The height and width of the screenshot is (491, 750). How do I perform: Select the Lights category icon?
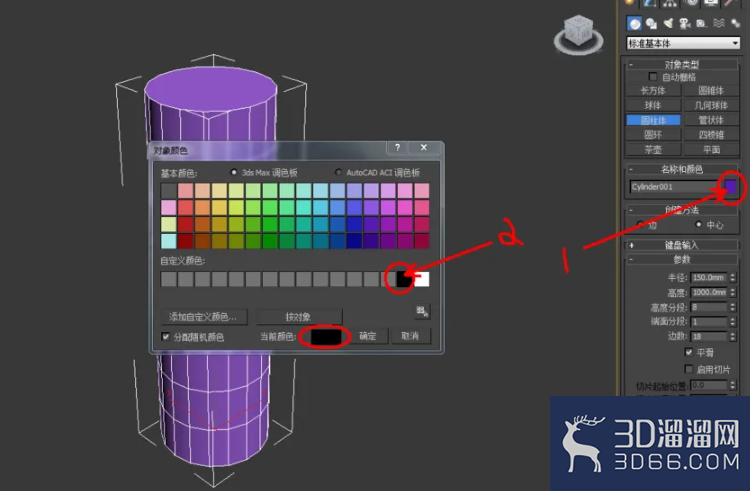tap(668, 23)
